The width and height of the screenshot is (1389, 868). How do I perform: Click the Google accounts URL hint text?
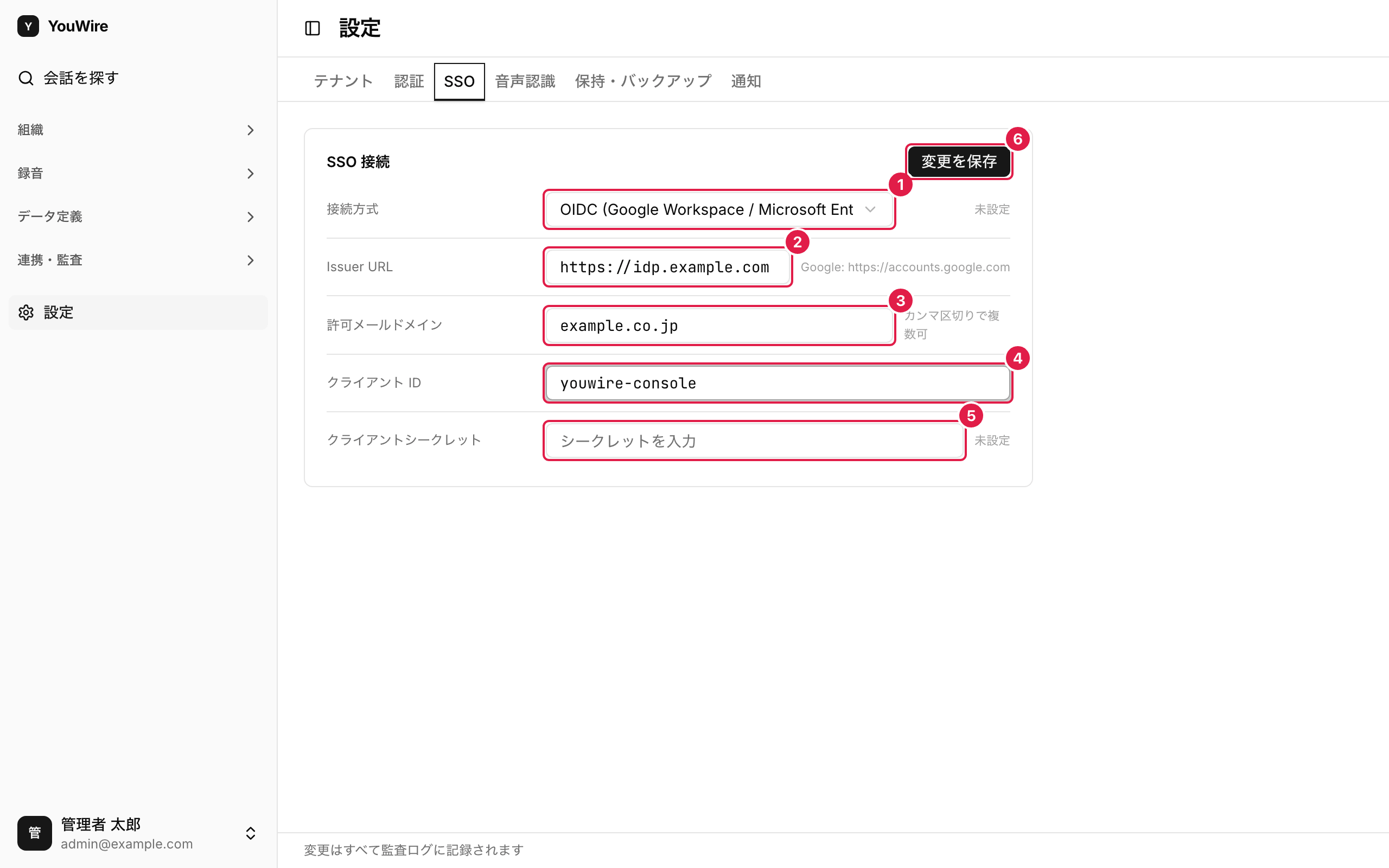(x=904, y=267)
